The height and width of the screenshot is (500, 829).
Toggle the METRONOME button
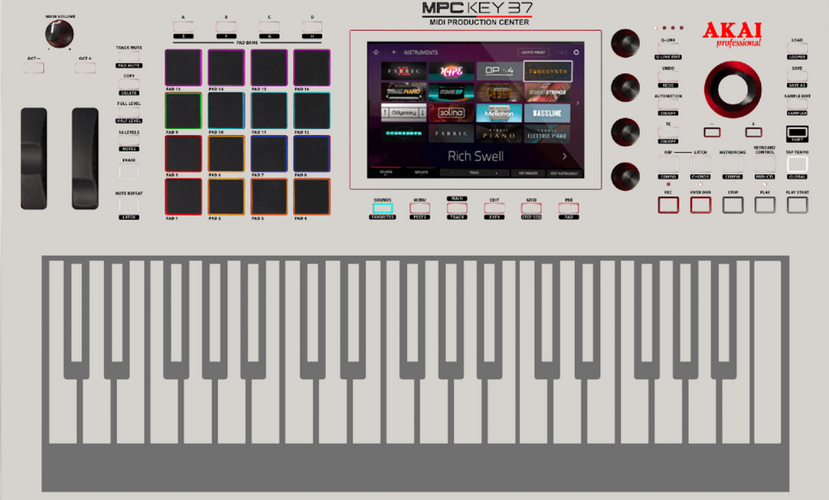point(733,164)
